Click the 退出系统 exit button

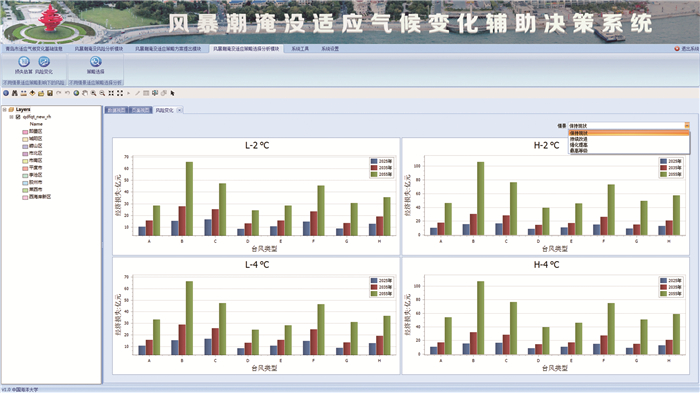coord(686,49)
